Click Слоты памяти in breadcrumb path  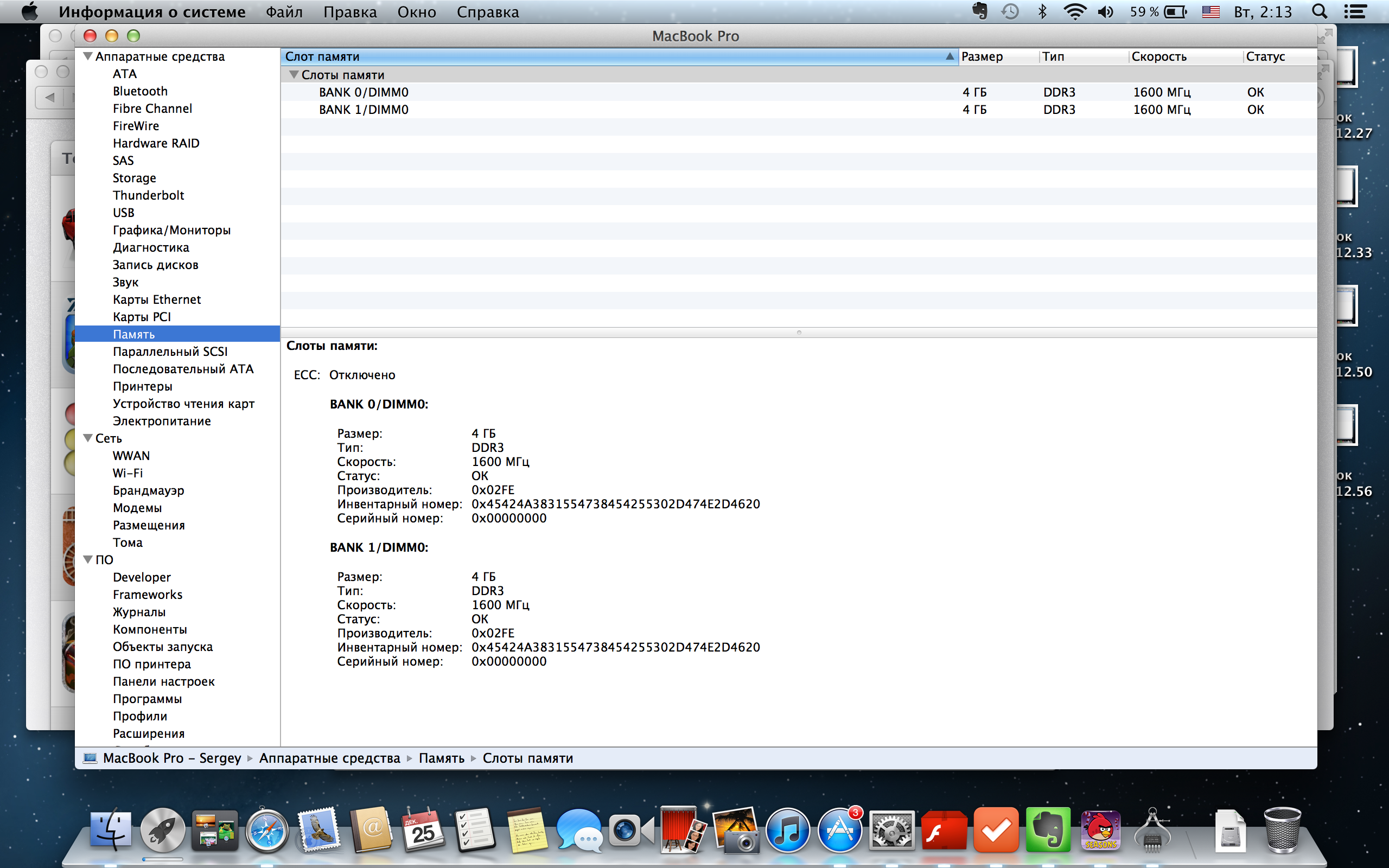point(527,758)
